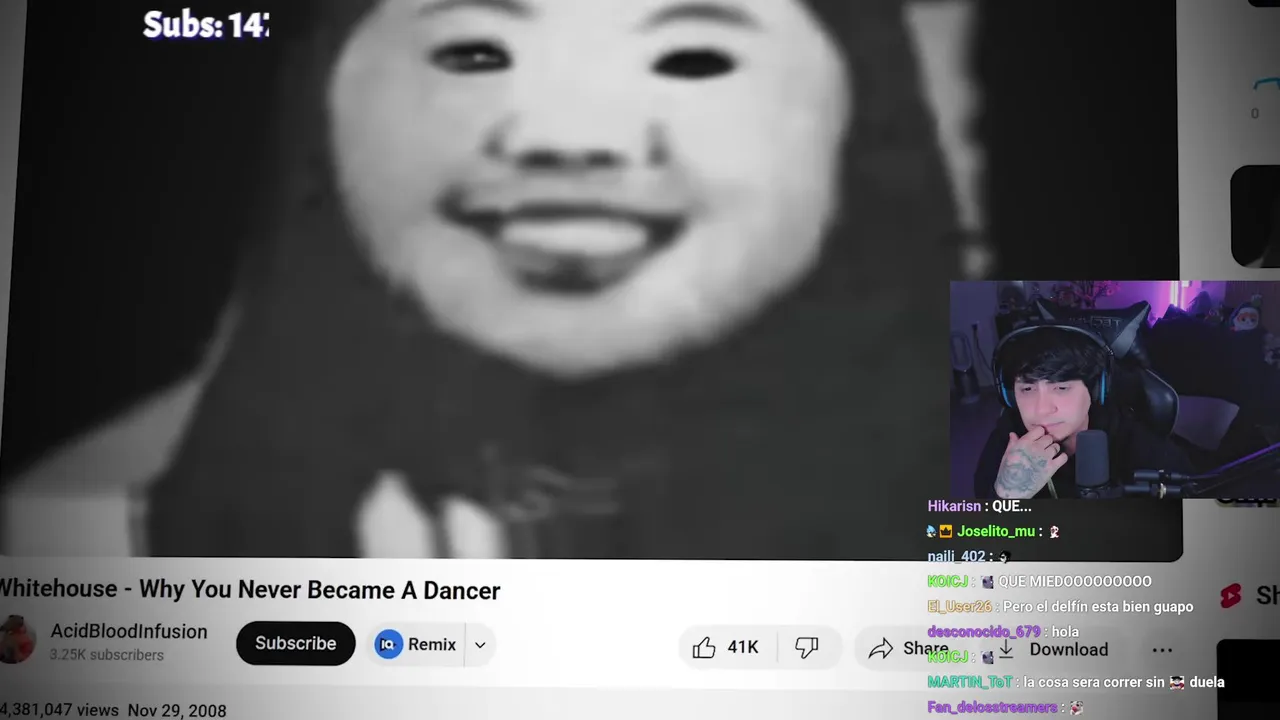Click the red Shorts icon at right
The height and width of the screenshot is (720, 1280).
click(1231, 596)
